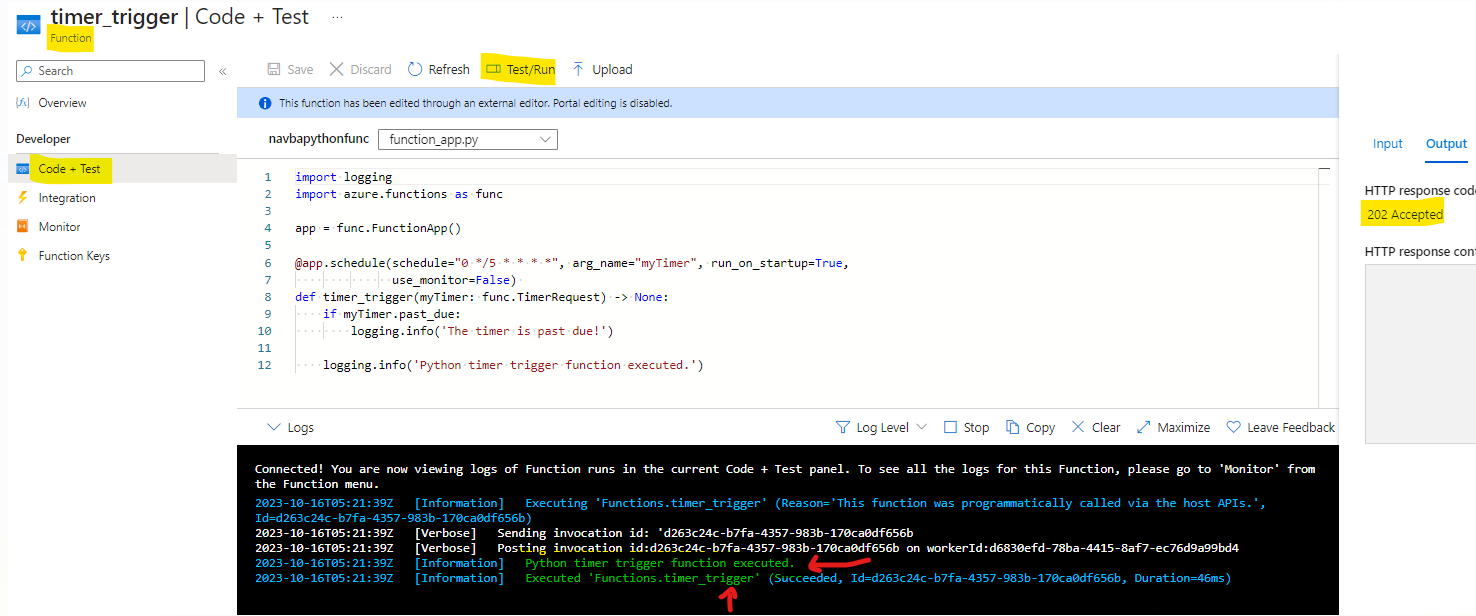
Task: Open the Integration section
Action: pos(69,197)
